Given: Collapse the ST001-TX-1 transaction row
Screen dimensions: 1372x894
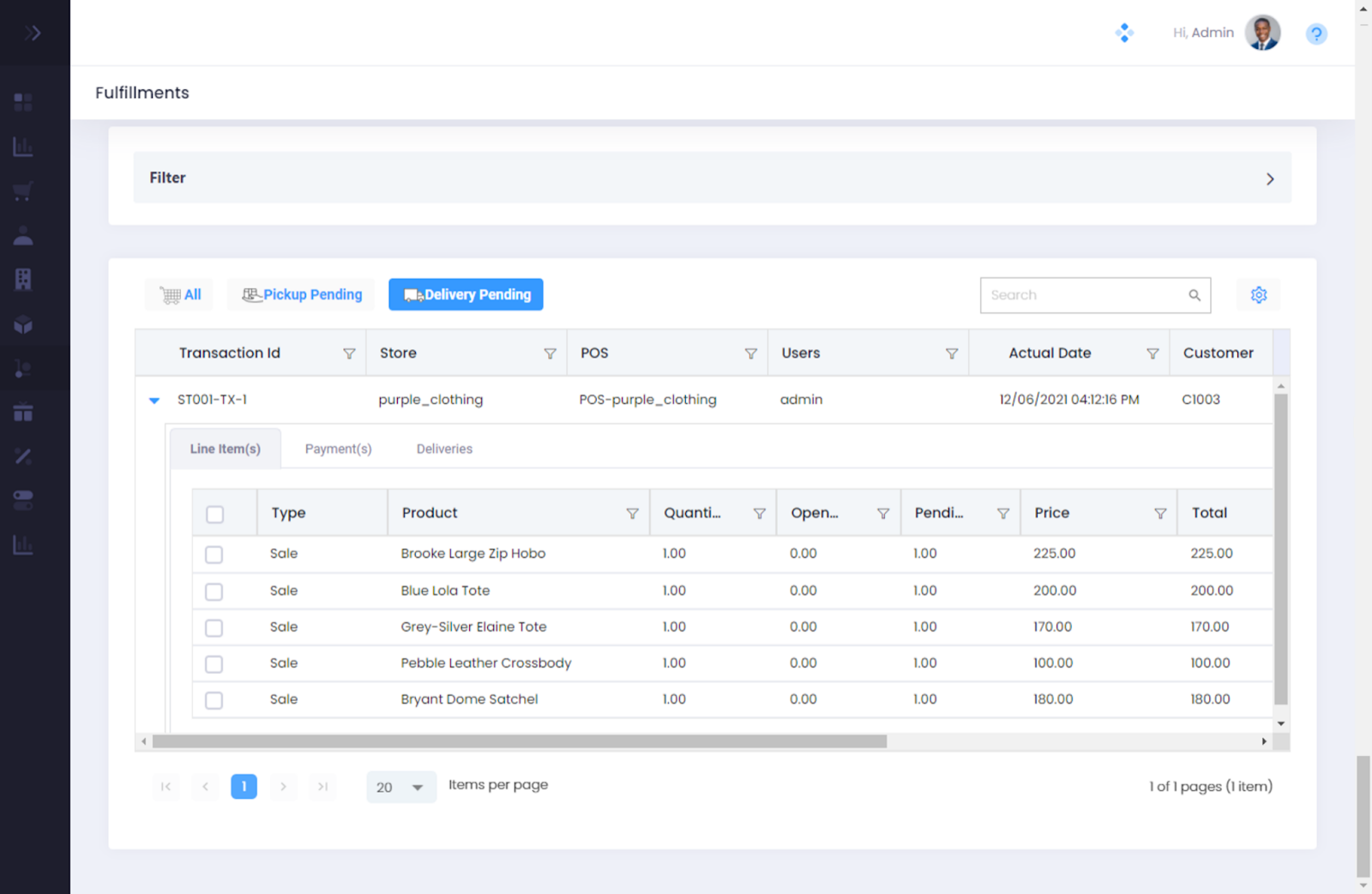Looking at the screenshot, I should coord(154,400).
